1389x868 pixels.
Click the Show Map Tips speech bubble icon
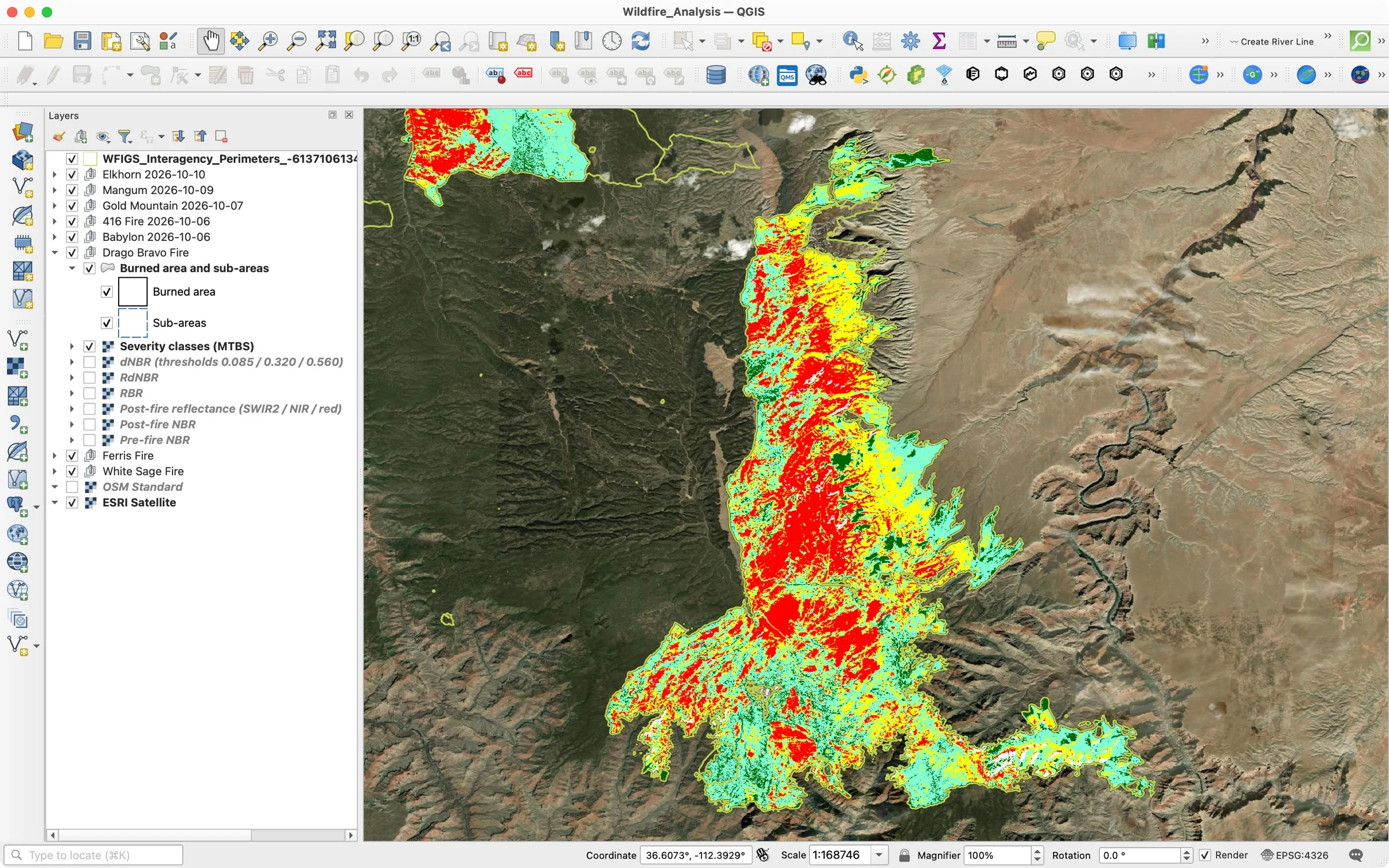click(1045, 41)
